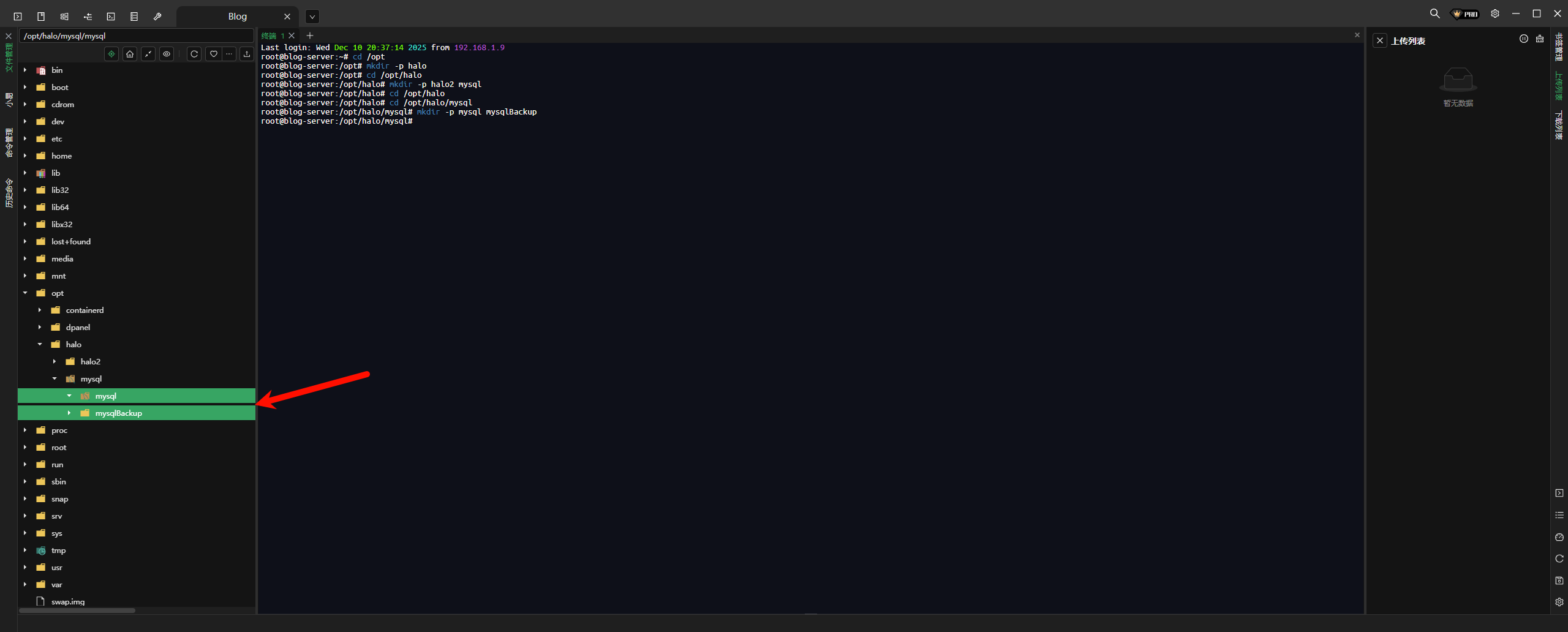This screenshot has width=1568, height=632.
Task: Click the floppy-disk save icon on right sidebar
Action: (1559, 580)
